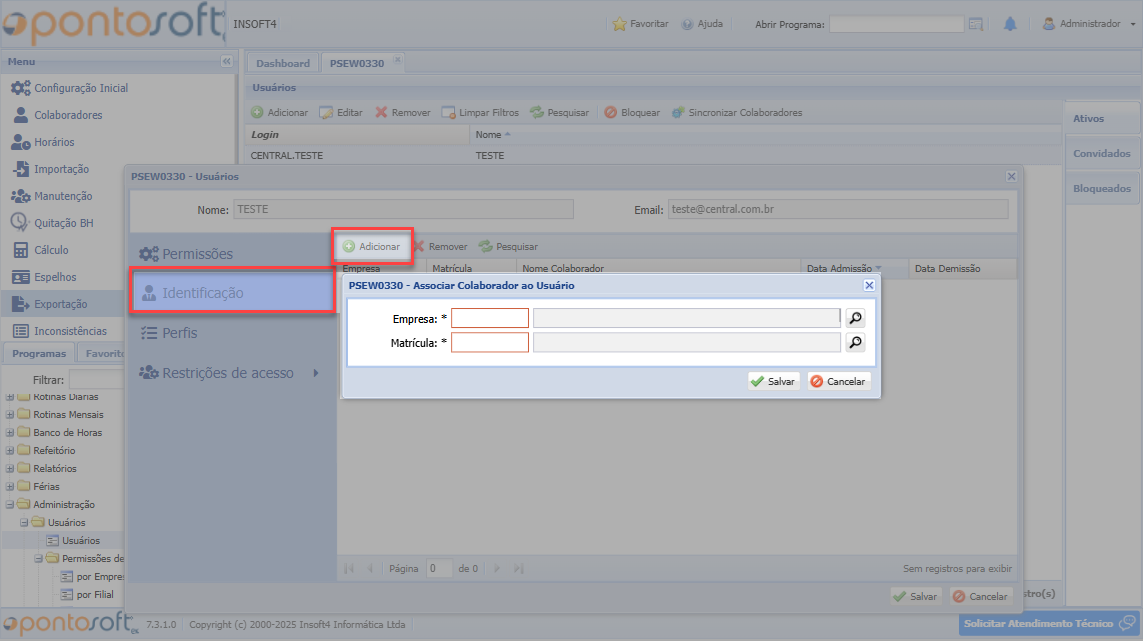
Task: Switch to the Dashboard tab
Action: [283, 63]
